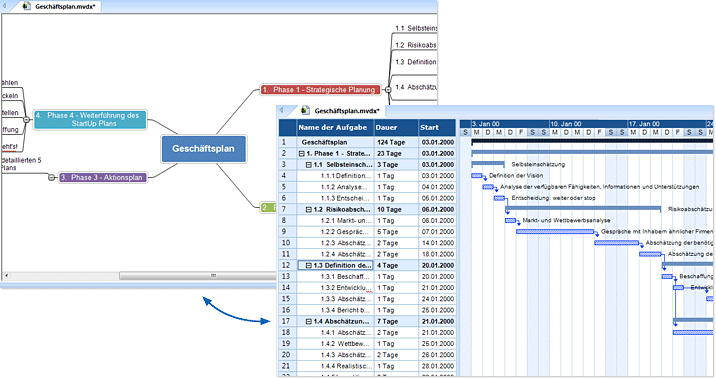
Task: Click the document icon on the mind map tab
Action: [26, 6]
